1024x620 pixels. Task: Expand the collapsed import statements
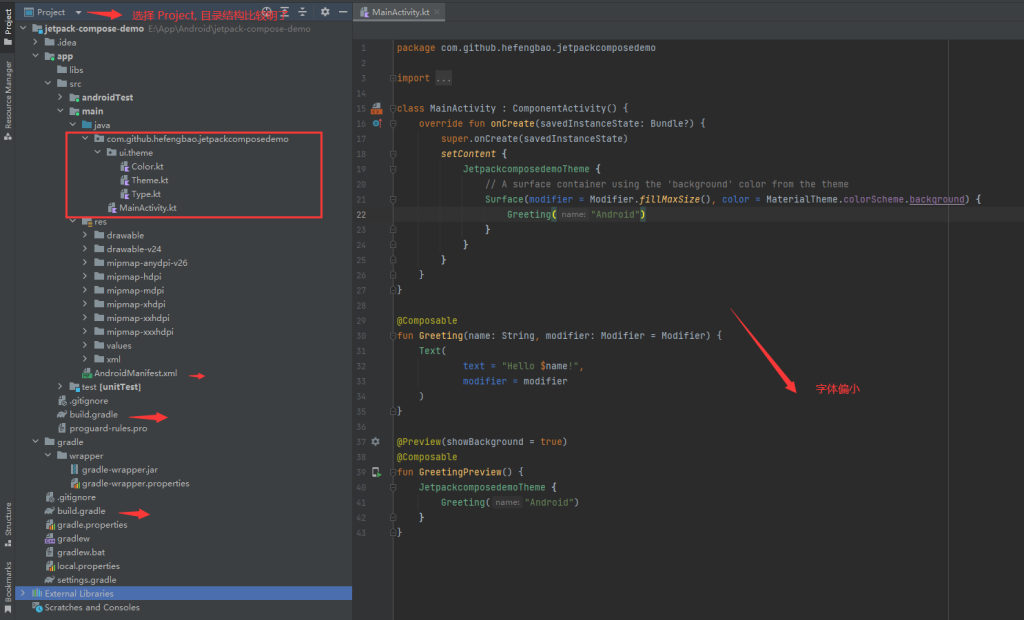click(444, 78)
